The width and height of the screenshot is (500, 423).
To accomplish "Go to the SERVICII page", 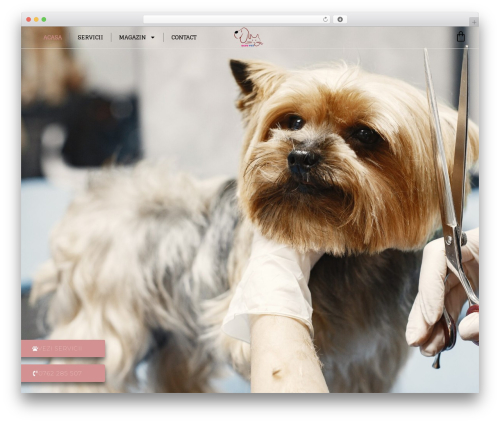I will pos(90,37).
